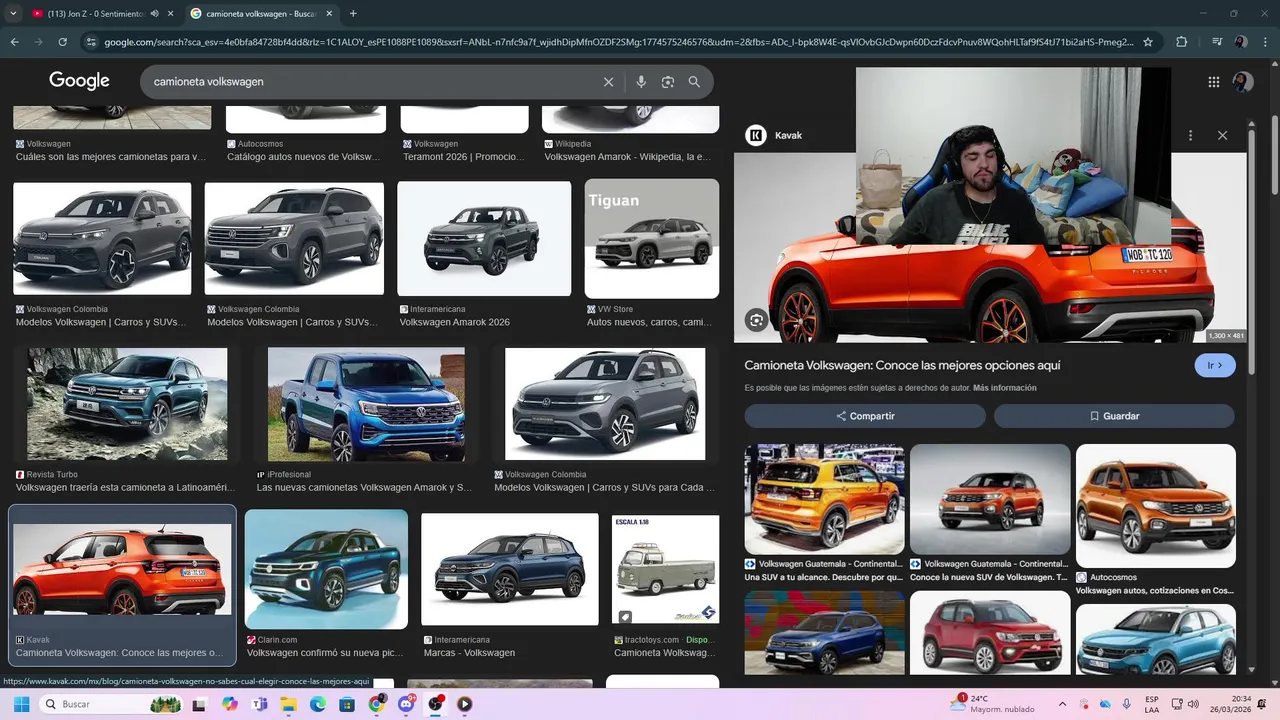1280x720 pixels.
Task: Open the Autocosmos related orange SUV image
Action: coord(1155,506)
